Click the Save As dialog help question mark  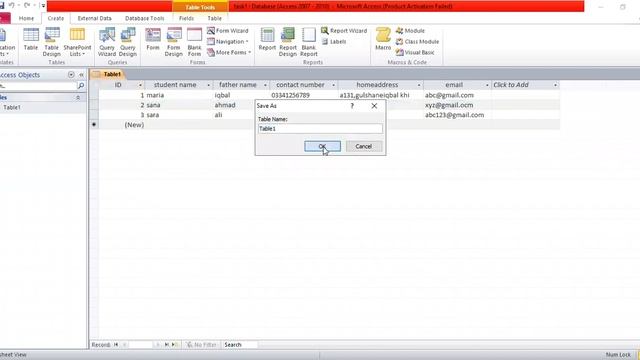point(352,106)
